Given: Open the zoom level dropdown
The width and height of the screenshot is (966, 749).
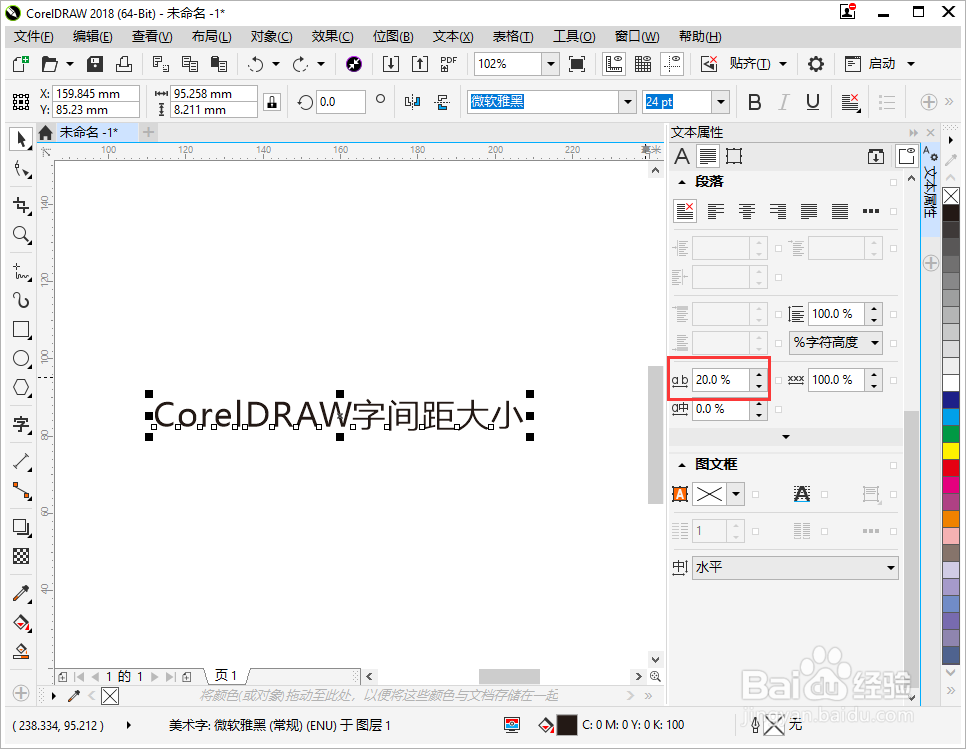Looking at the screenshot, I should [x=551, y=63].
